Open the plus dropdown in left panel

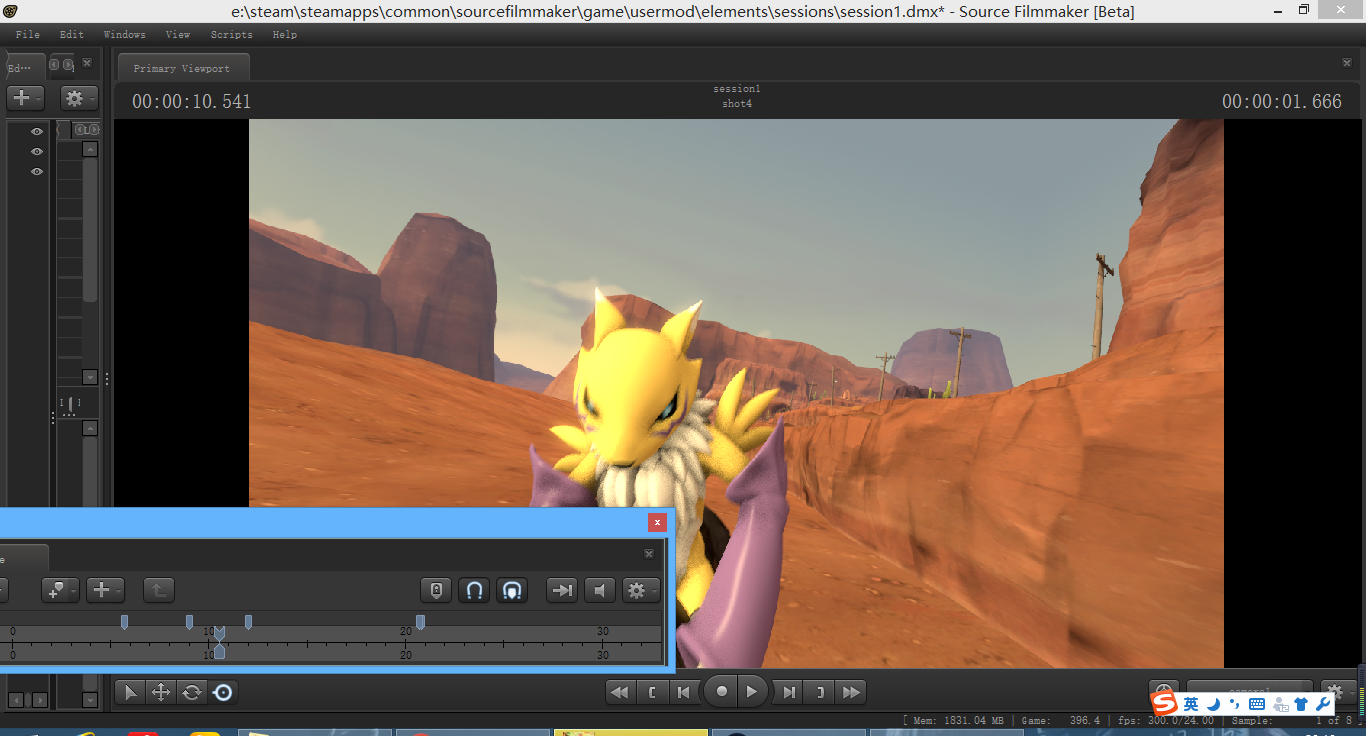click(x=25, y=98)
